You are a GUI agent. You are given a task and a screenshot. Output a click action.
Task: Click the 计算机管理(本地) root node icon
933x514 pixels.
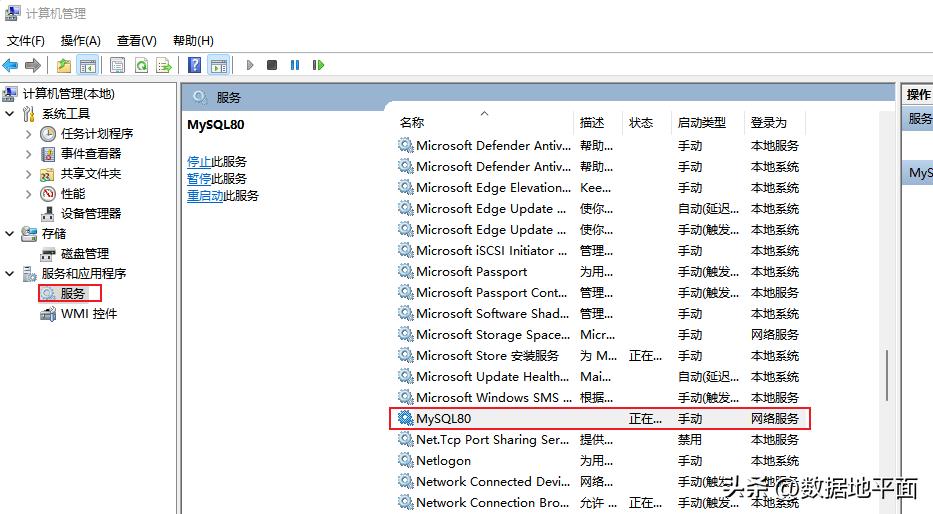(10, 93)
